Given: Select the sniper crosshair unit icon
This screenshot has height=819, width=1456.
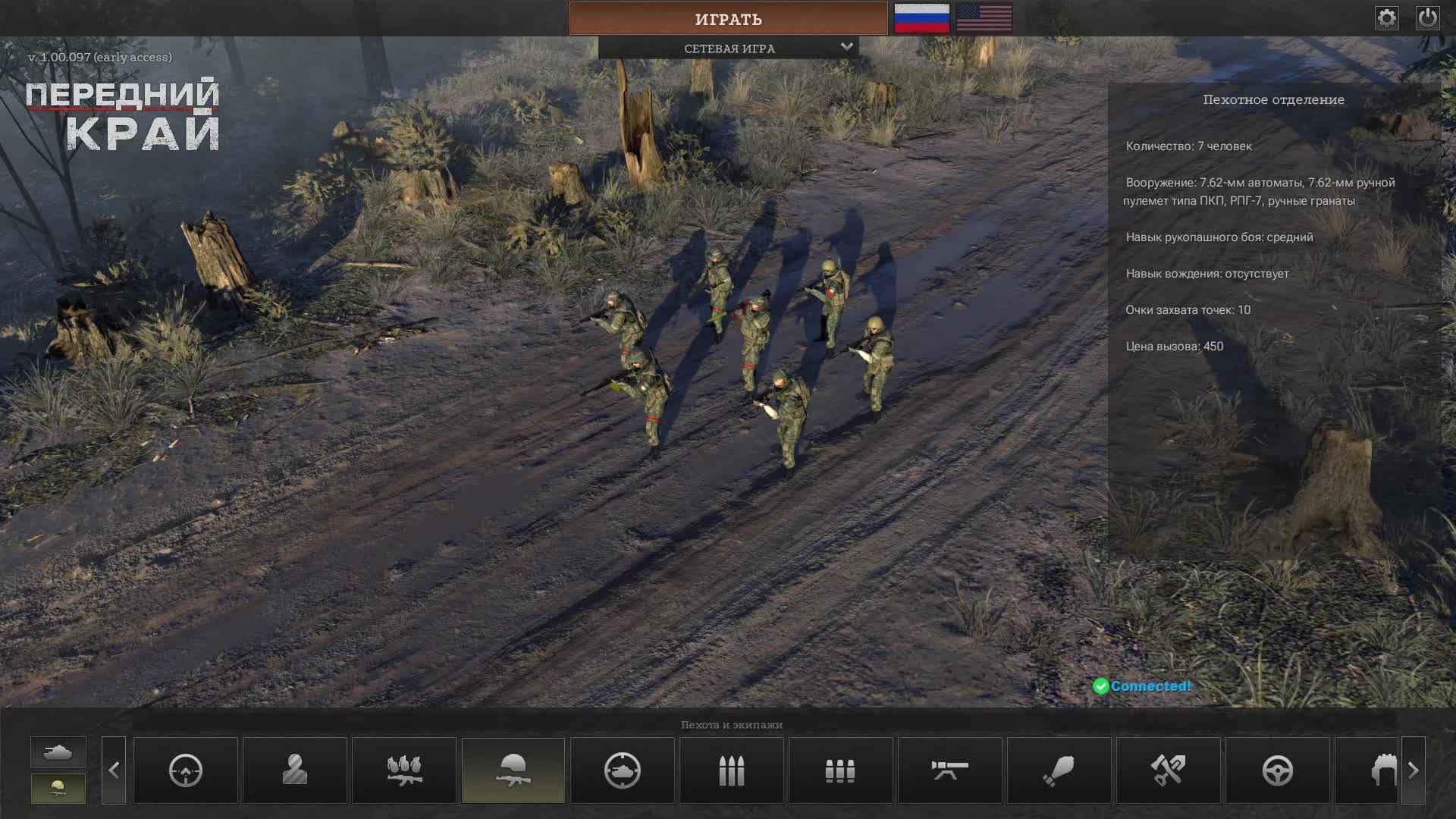Looking at the screenshot, I should (186, 770).
